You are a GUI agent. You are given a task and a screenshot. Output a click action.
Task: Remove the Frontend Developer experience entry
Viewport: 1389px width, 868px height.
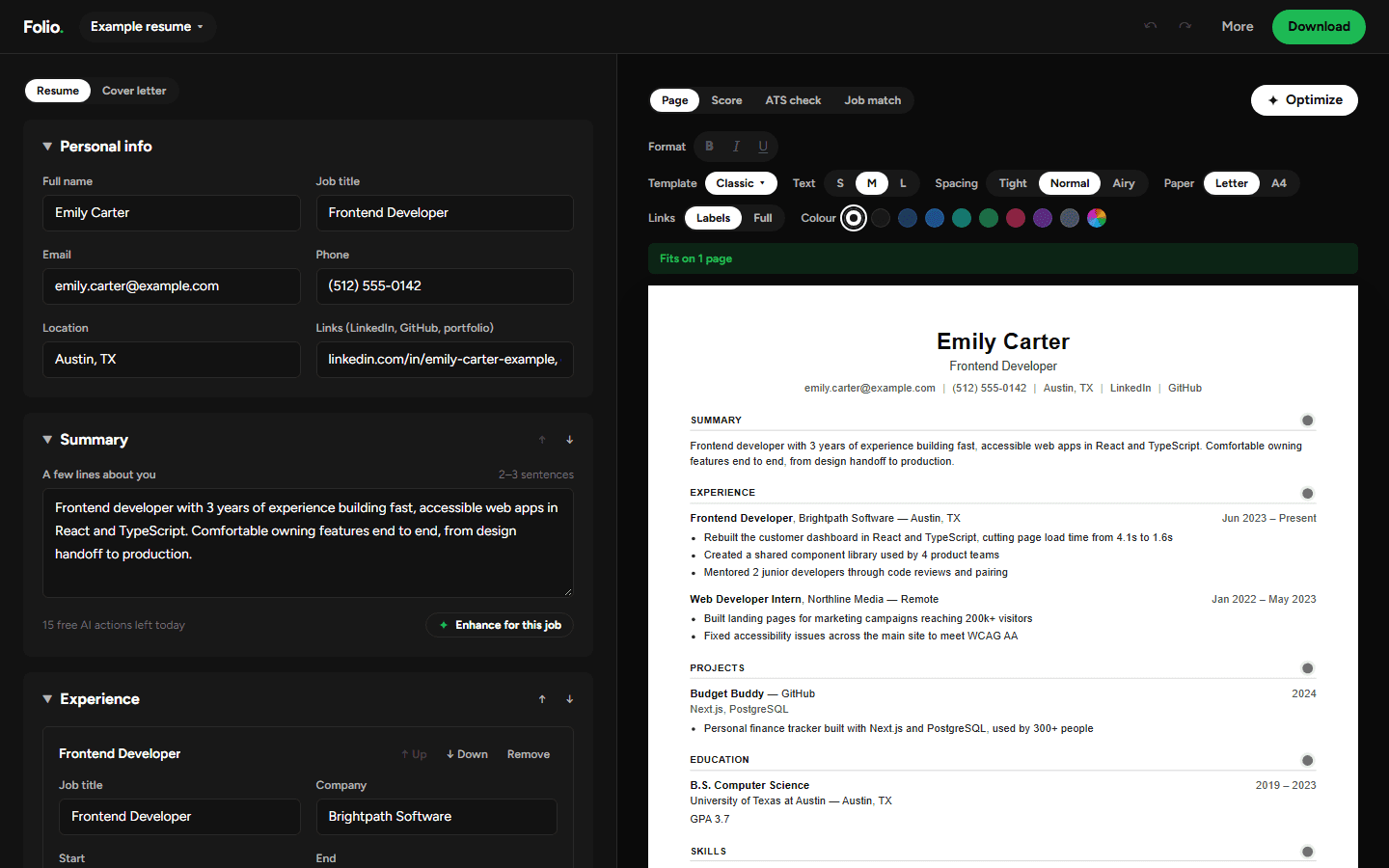tap(529, 754)
